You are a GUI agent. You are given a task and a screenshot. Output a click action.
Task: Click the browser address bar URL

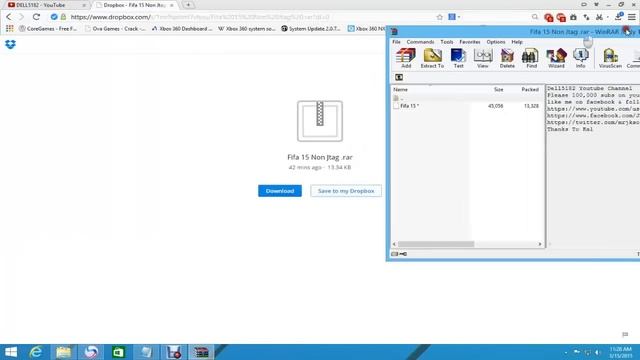coord(200,17)
